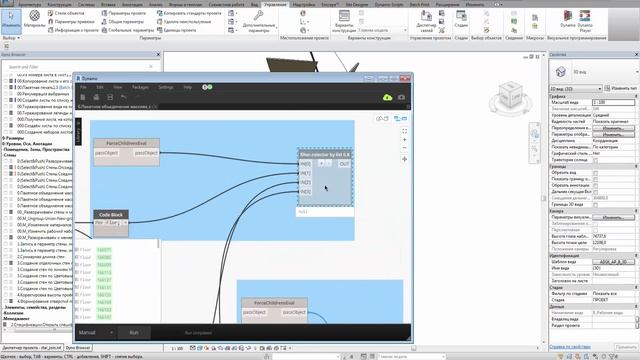The width and height of the screenshot is (640, 360).
Task: Open Единицы проекта (Project Units)
Action: pyautogui.click(x=177, y=30)
